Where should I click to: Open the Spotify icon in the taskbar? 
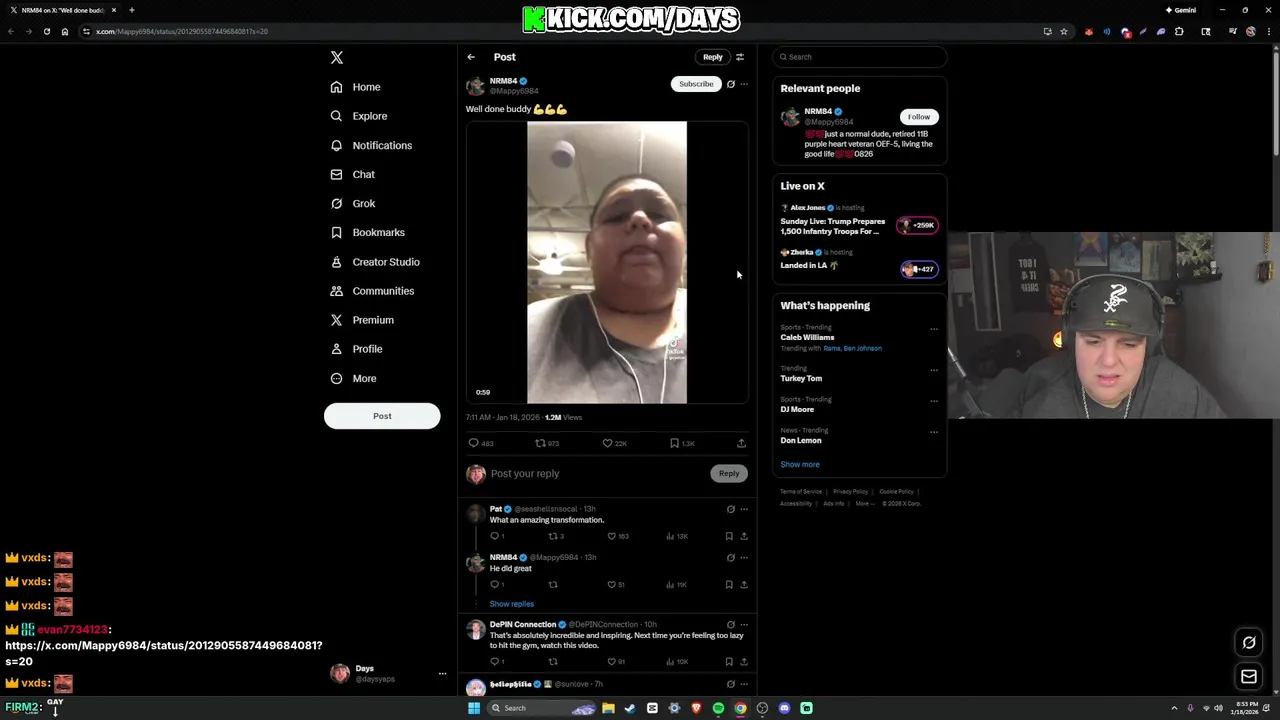click(718, 708)
